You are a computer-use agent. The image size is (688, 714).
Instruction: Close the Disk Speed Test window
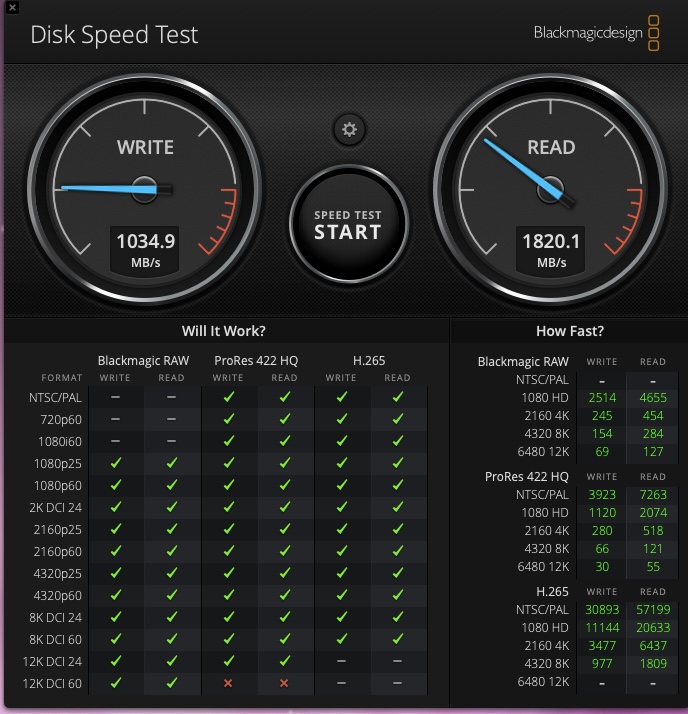click(x=12, y=7)
